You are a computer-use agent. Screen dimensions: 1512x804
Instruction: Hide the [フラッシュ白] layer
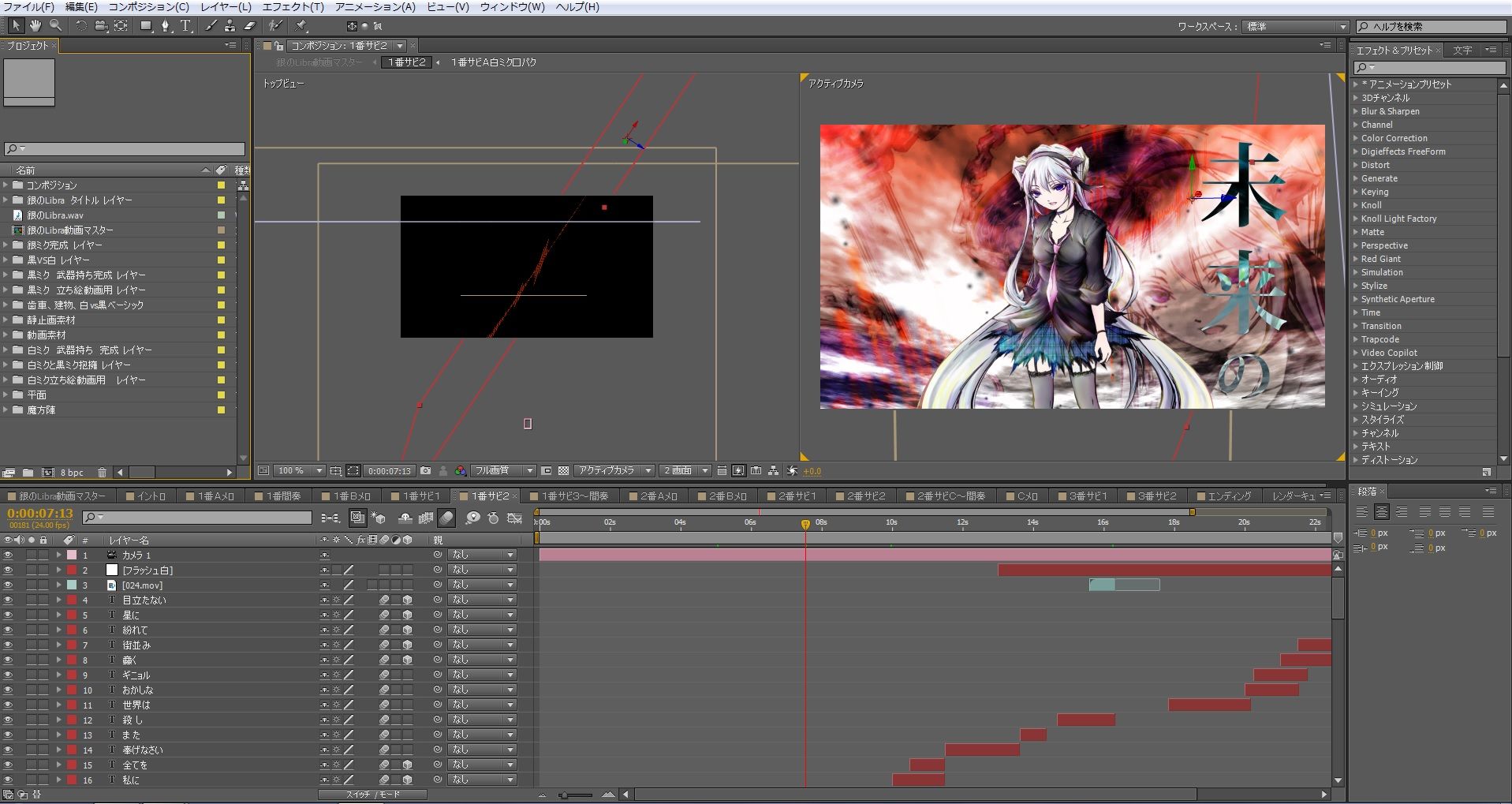8,570
